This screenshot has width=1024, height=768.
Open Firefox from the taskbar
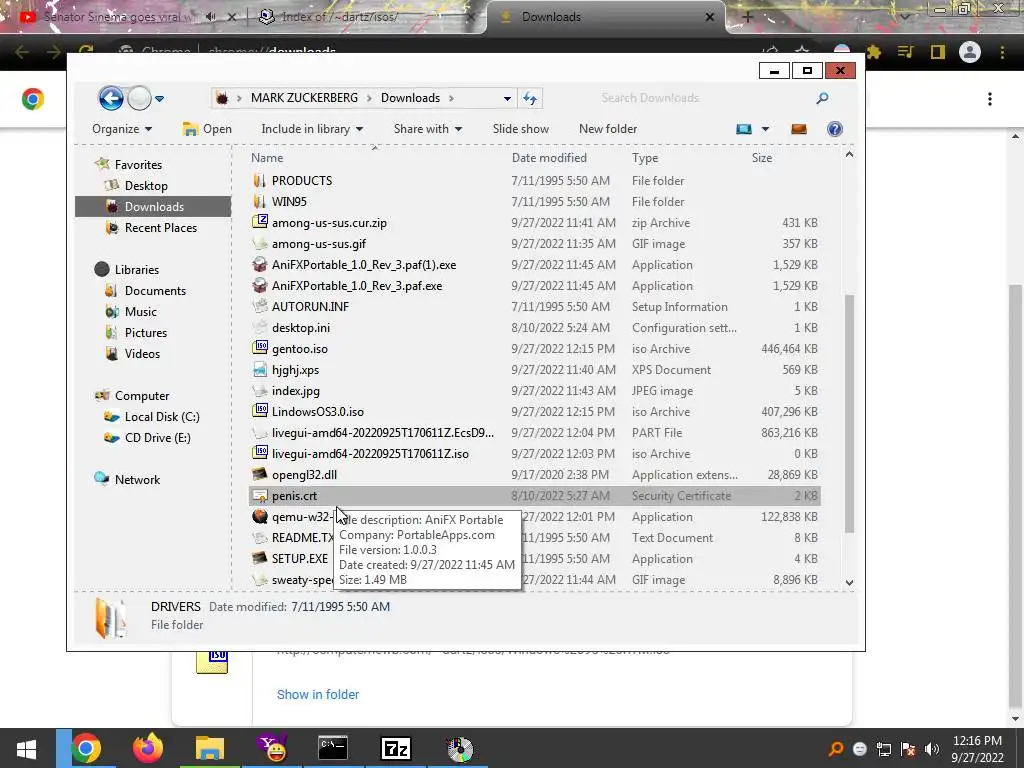click(148, 748)
